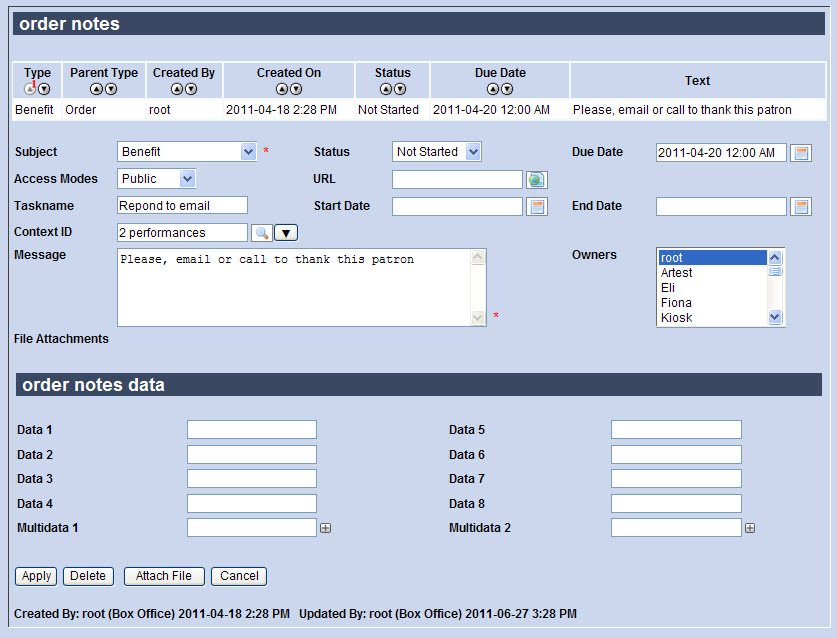
Task: Sort Status column descending
Action: [400, 89]
